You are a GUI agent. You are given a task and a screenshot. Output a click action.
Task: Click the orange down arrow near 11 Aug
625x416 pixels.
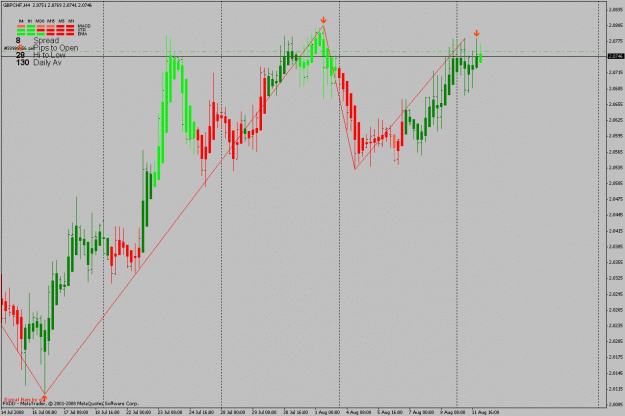tap(476, 33)
